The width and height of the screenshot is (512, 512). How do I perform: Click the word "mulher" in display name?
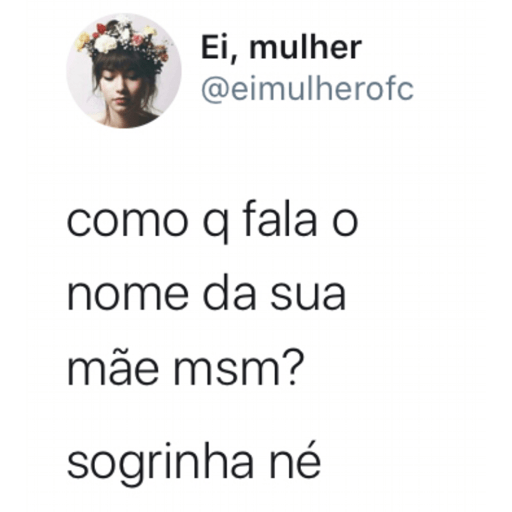coord(305,47)
